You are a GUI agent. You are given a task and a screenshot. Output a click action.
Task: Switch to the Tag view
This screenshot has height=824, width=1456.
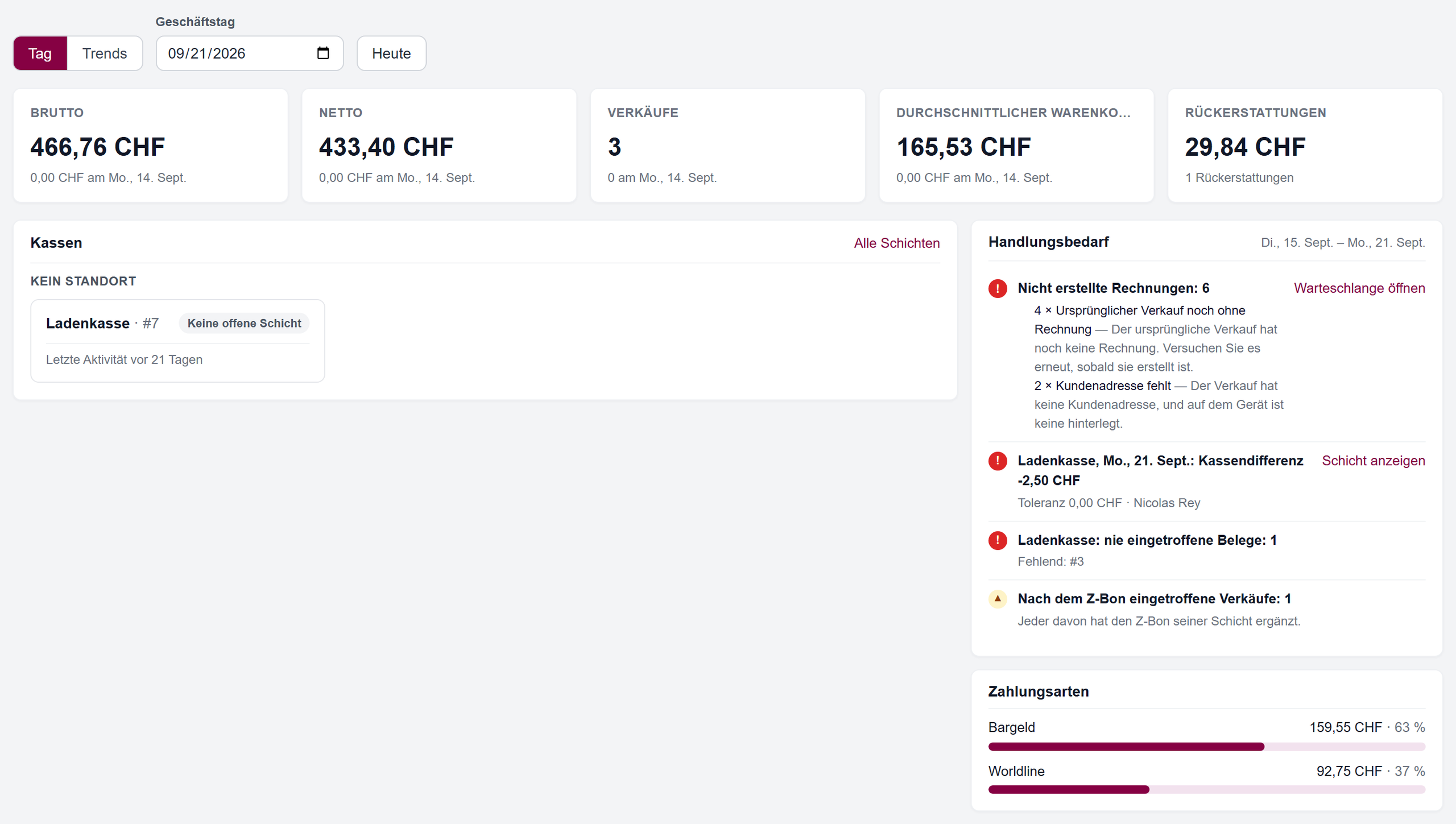point(40,53)
